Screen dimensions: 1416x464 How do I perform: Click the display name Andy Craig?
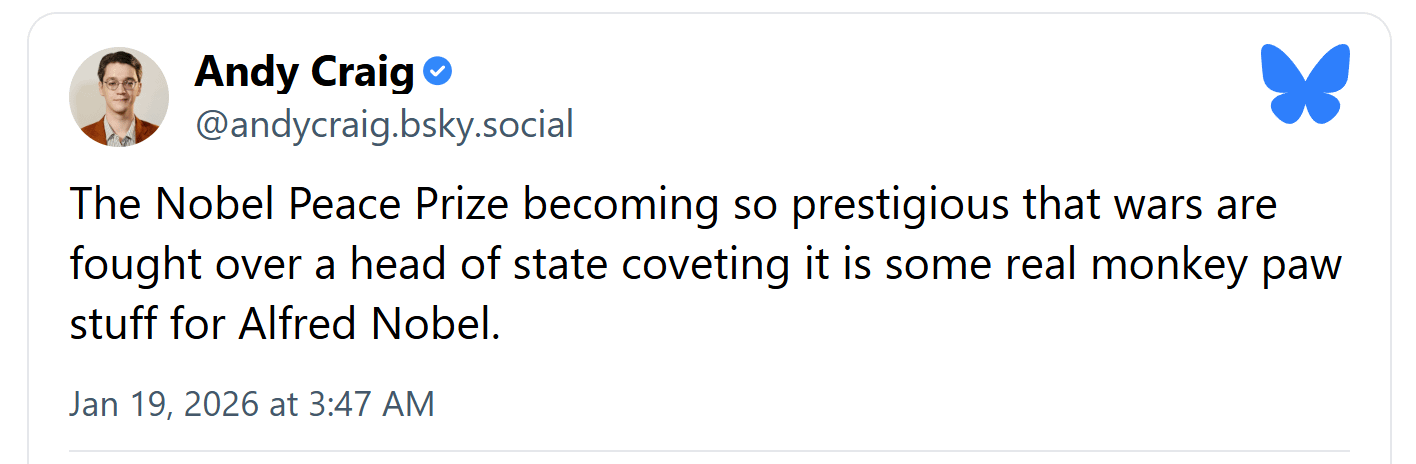[304, 72]
